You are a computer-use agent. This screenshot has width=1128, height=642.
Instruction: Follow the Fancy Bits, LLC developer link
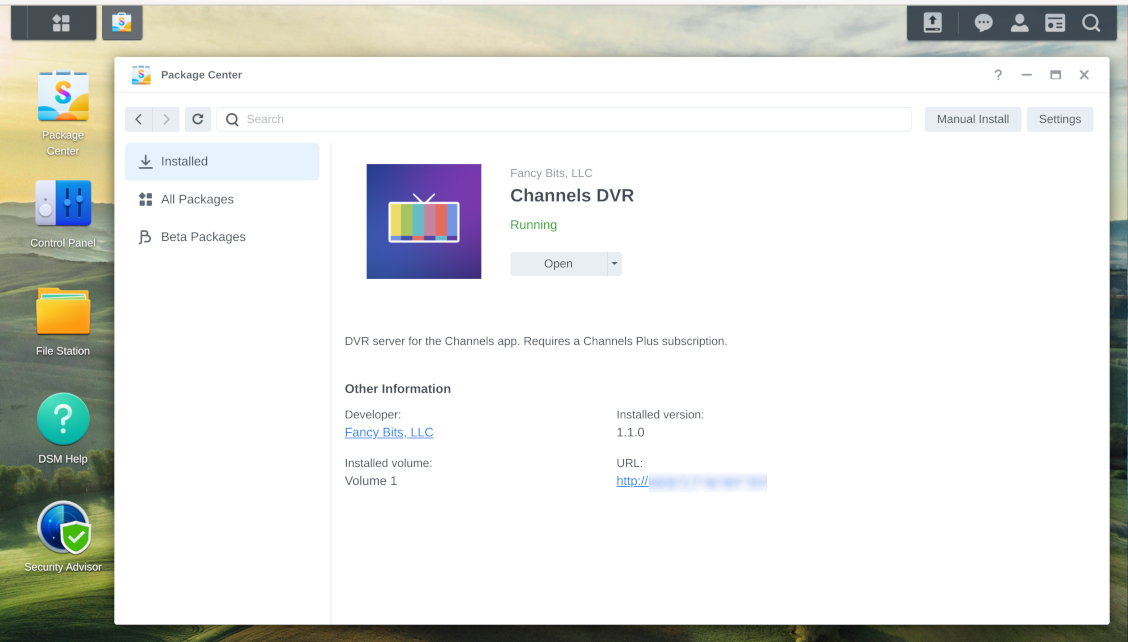pyautogui.click(x=389, y=432)
